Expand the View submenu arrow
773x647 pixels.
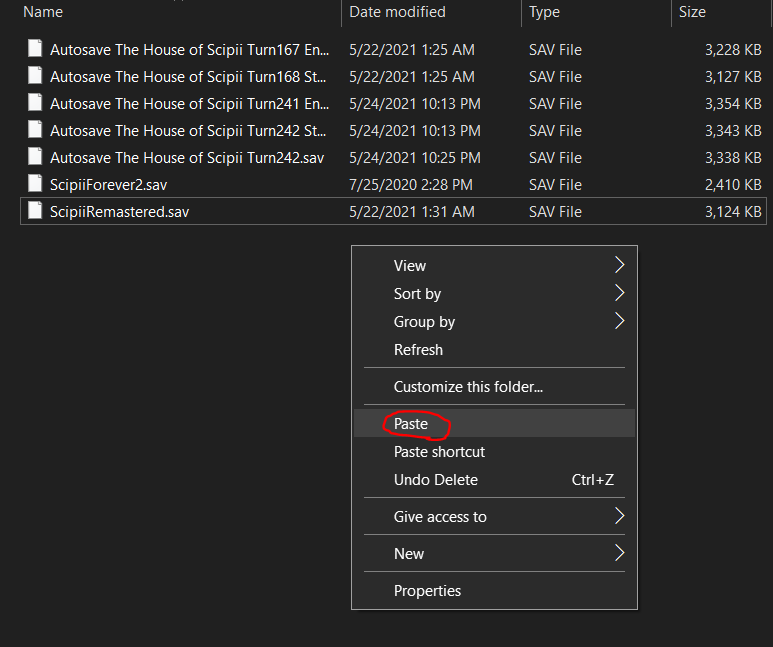pyautogui.click(x=619, y=266)
